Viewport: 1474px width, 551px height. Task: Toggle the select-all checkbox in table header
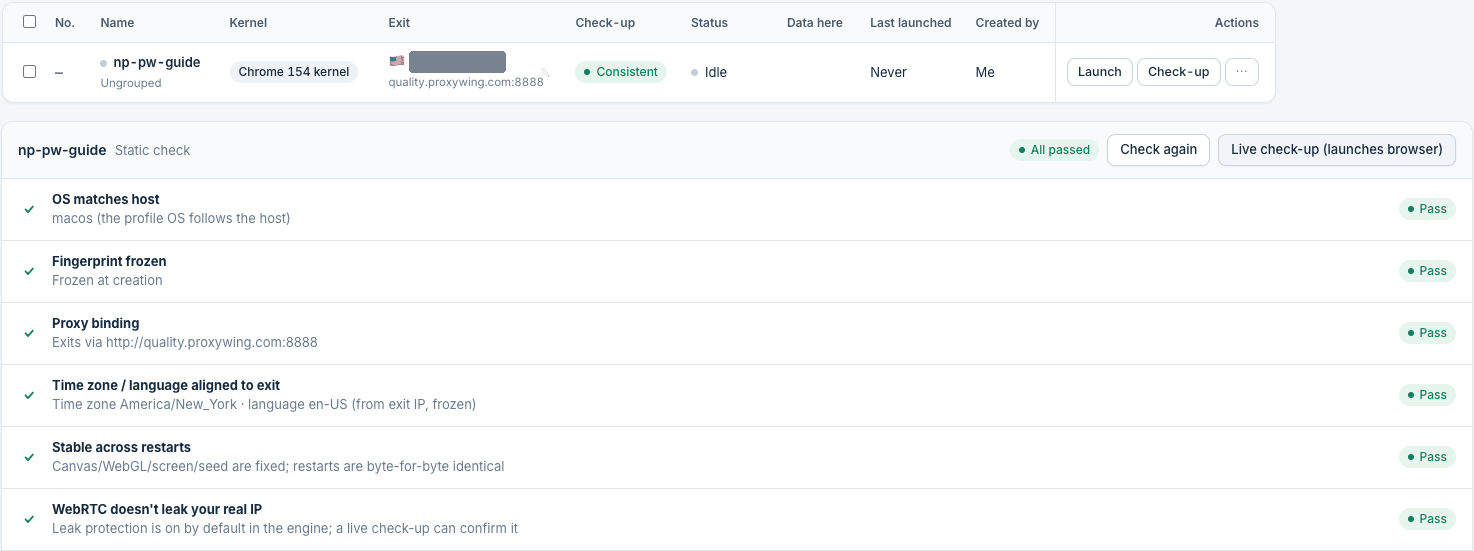click(x=29, y=22)
